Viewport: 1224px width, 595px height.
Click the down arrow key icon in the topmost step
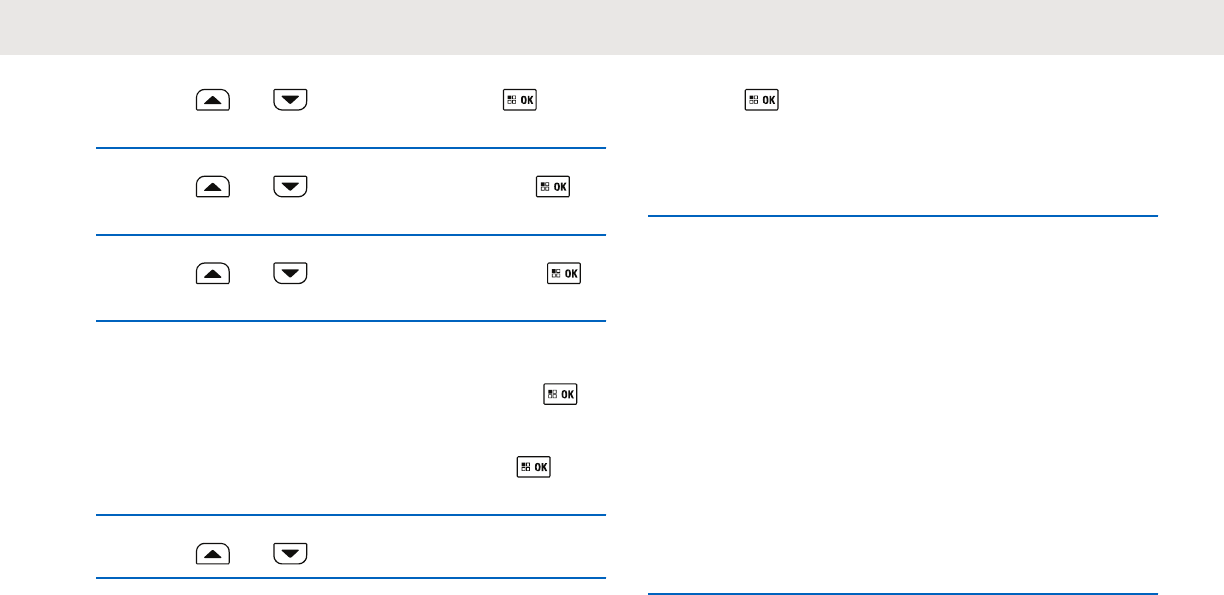(x=291, y=100)
